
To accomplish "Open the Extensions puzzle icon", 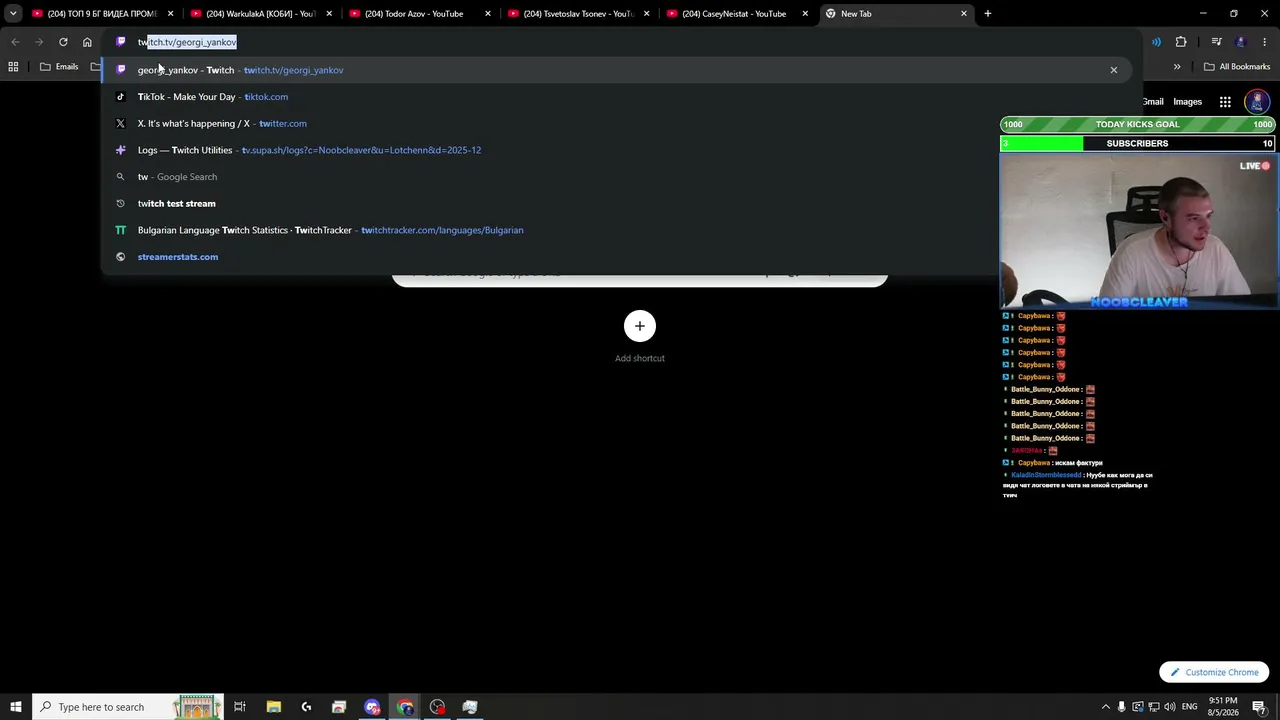I will [x=1181, y=42].
